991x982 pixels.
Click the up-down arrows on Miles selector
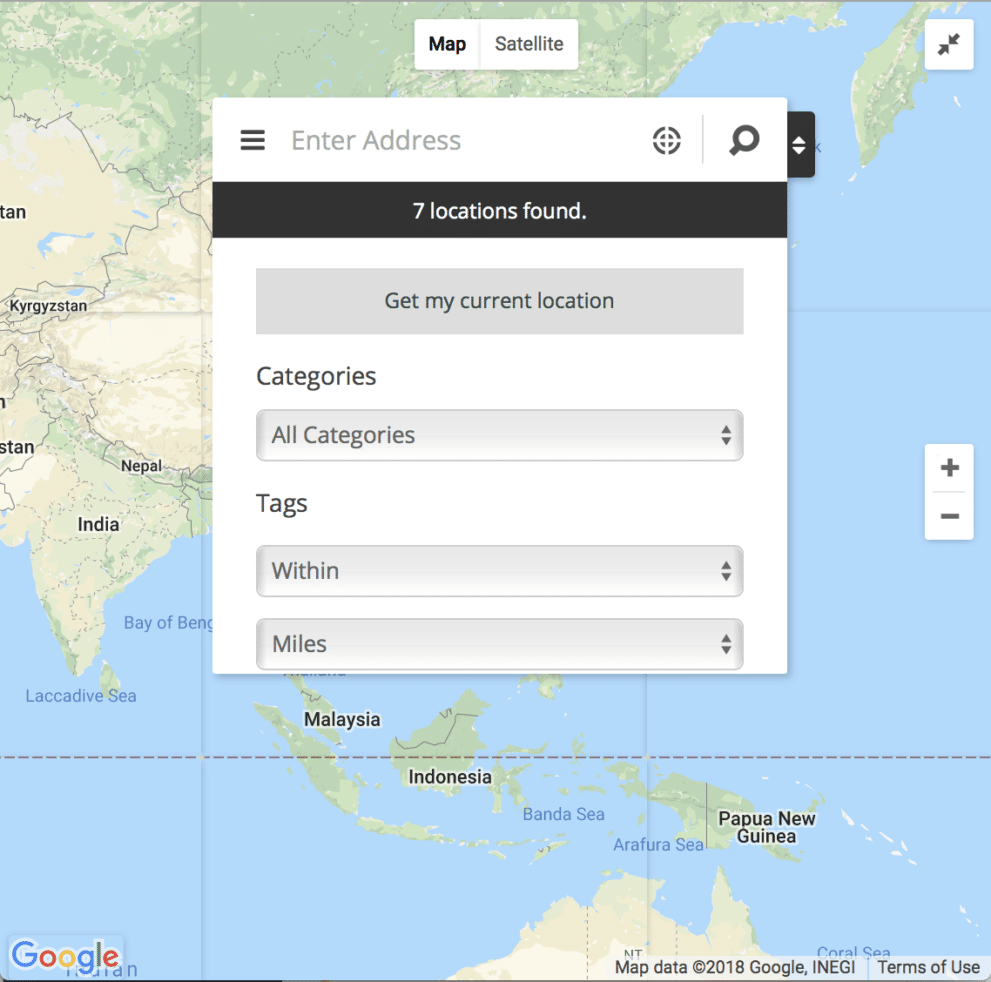click(726, 644)
